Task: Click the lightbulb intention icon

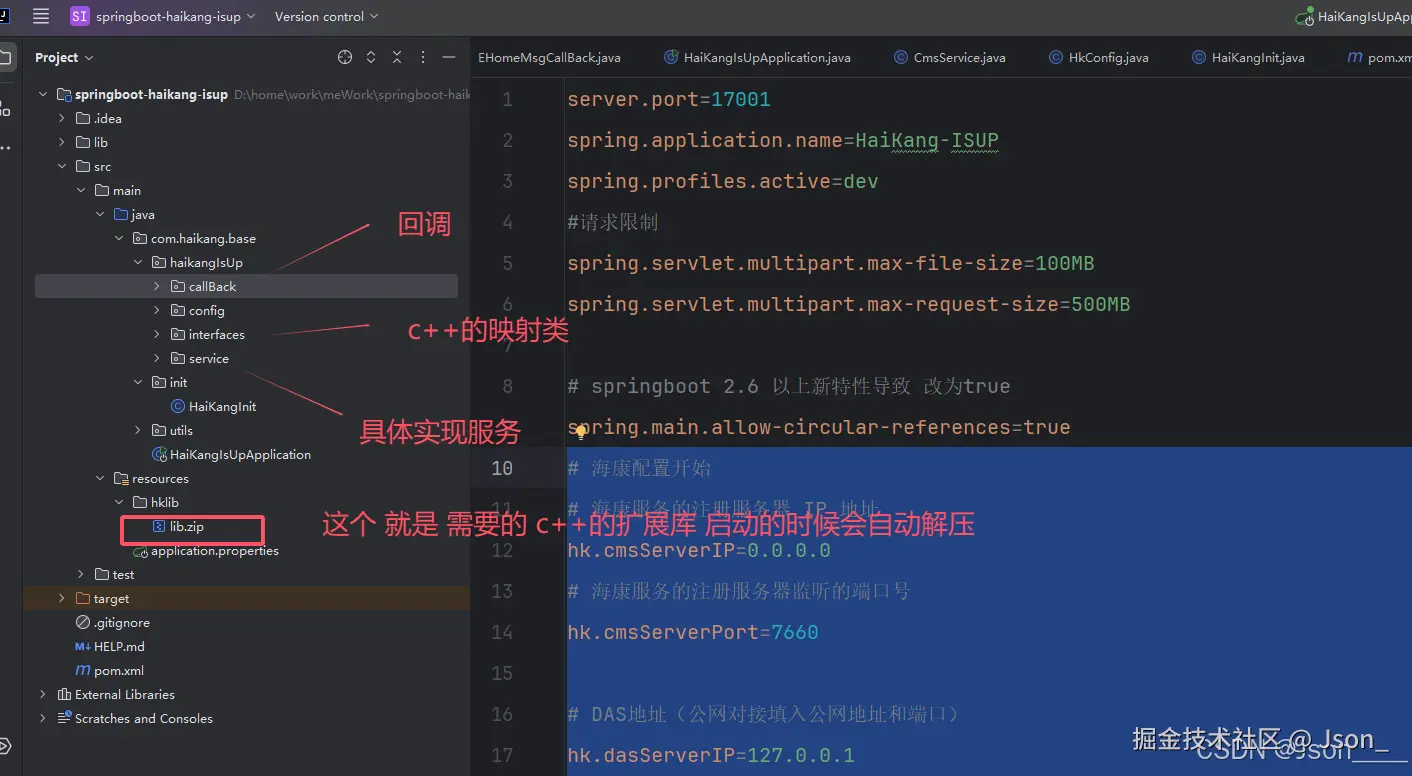Action: point(580,432)
